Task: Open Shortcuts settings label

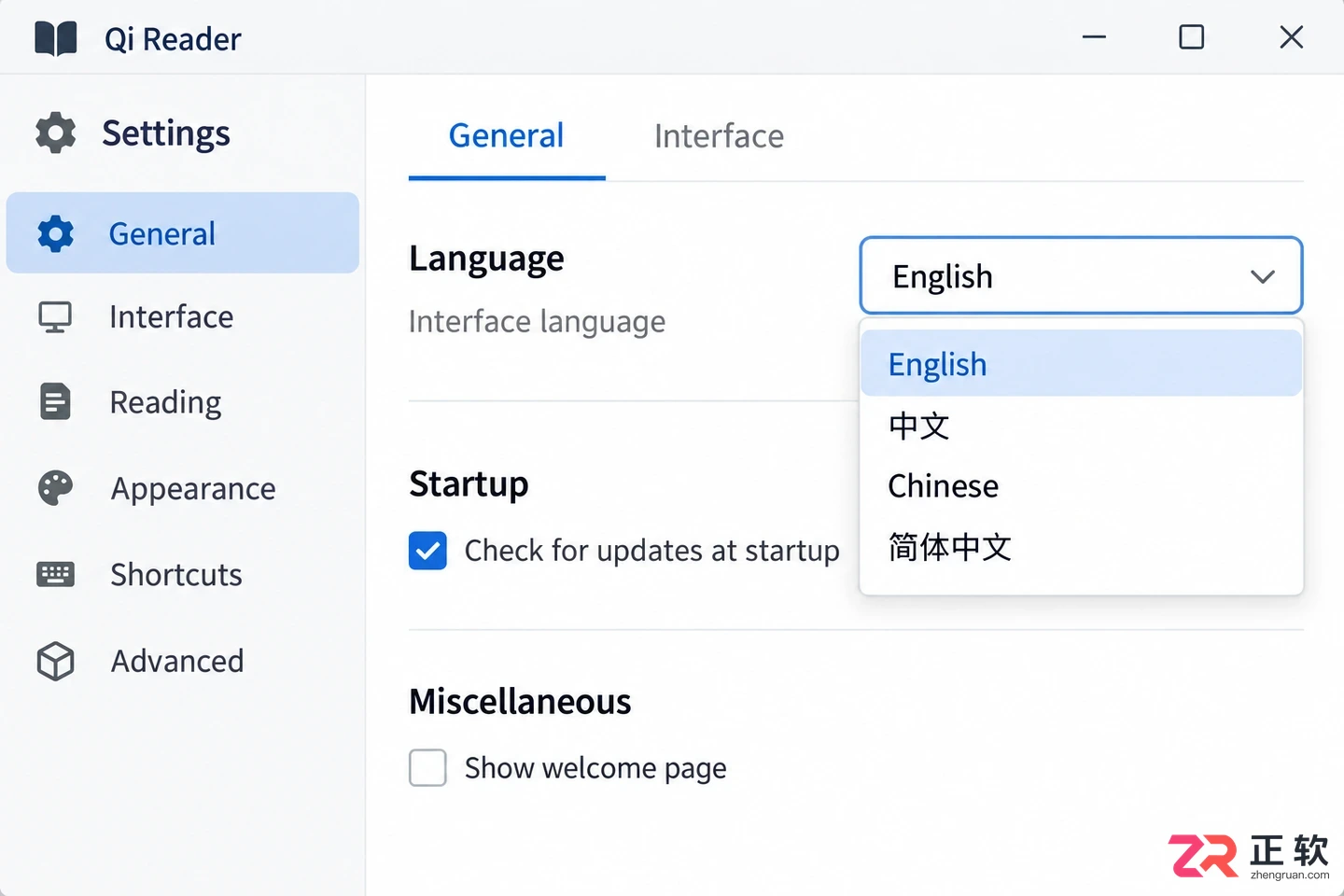Action: click(x=176, y=574)
